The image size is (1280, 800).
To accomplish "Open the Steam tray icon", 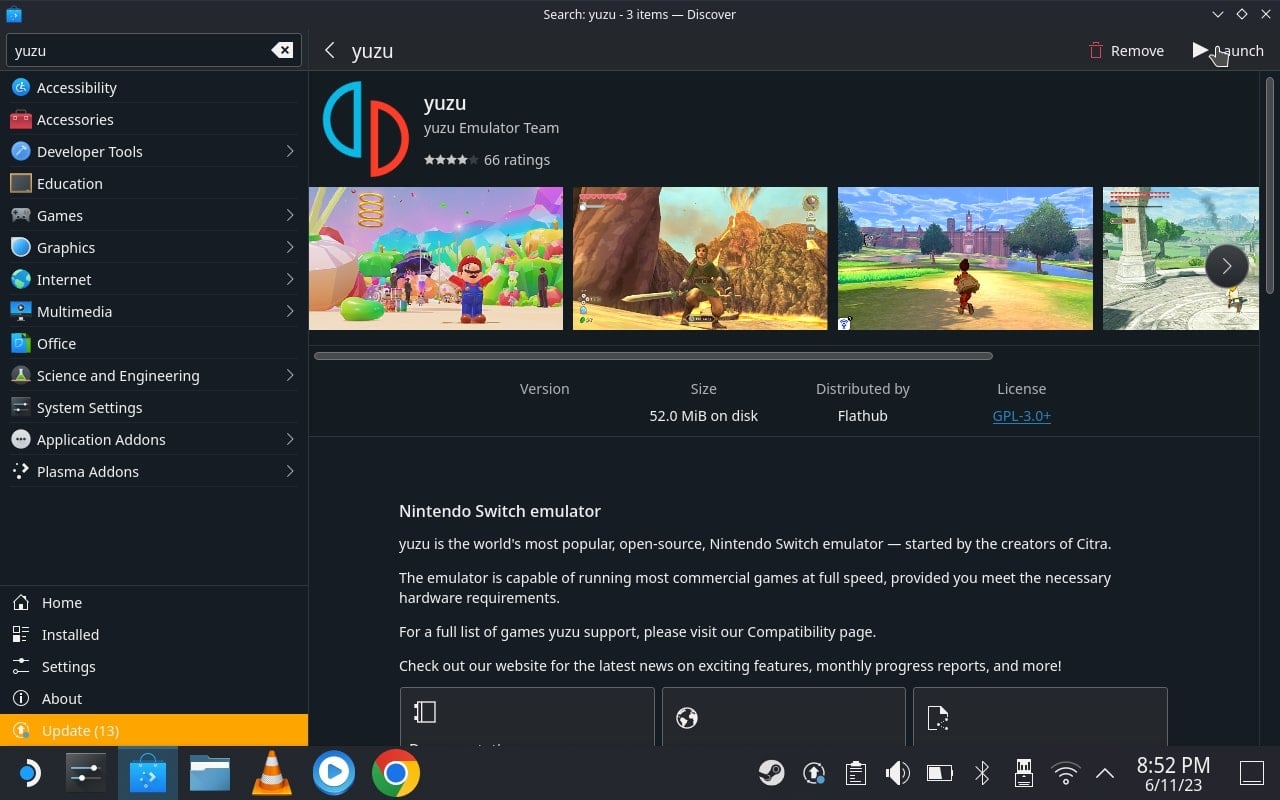I will click(x=771, y=773).
